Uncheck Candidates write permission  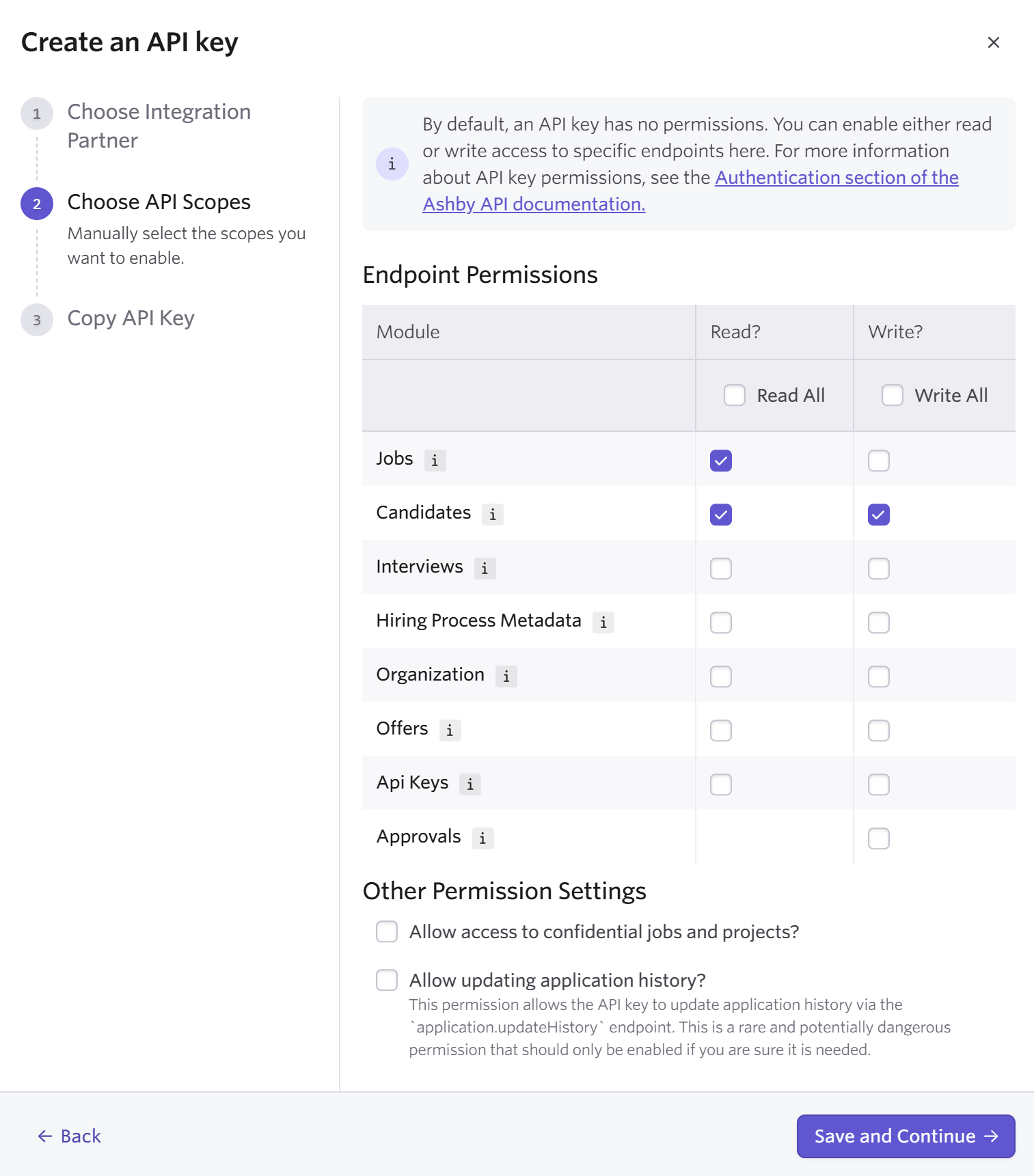878,515
